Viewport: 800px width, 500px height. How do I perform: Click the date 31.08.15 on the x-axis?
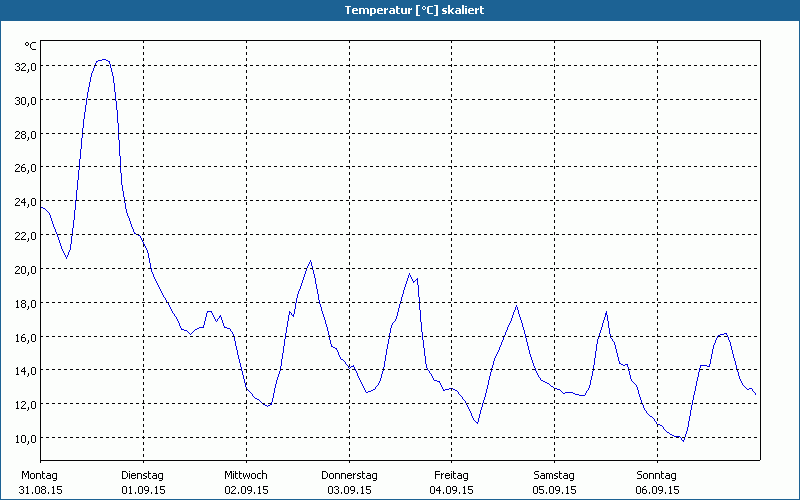click(x=40, y=491)
